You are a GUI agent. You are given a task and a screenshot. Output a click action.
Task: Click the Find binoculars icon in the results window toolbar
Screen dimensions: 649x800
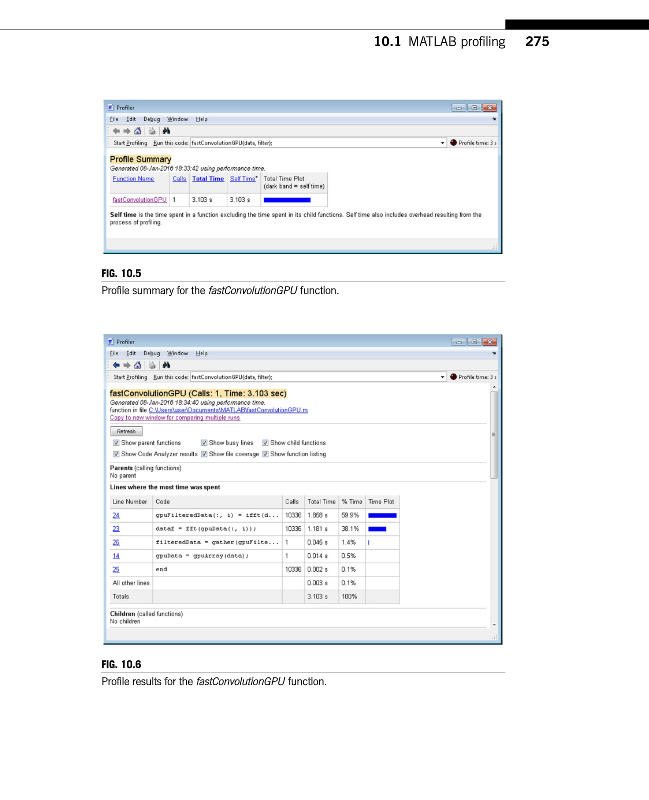click(167, 365)
